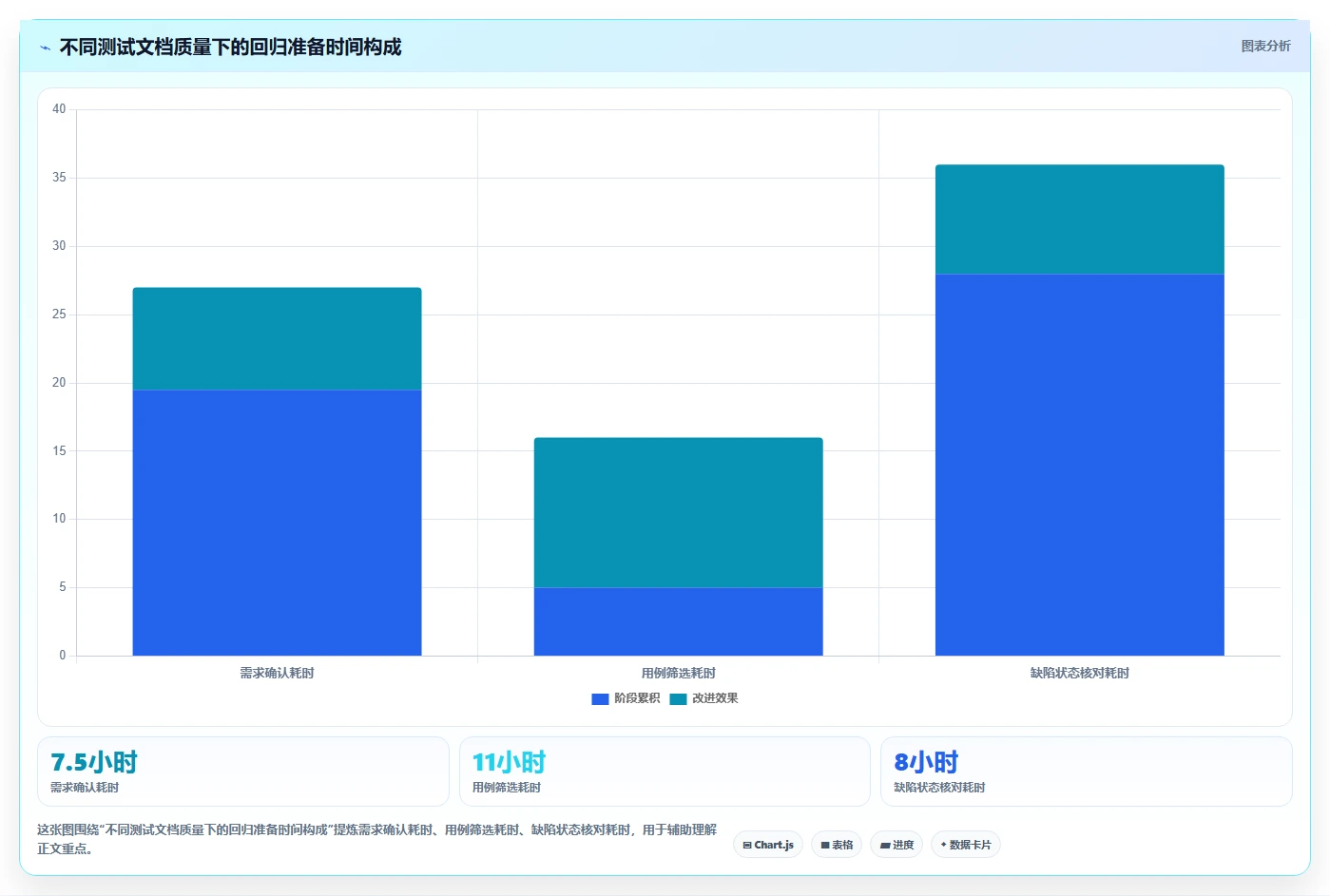Click the 数据卡片 tag chip
This screenshot has height=896, width=1330.
966,845
